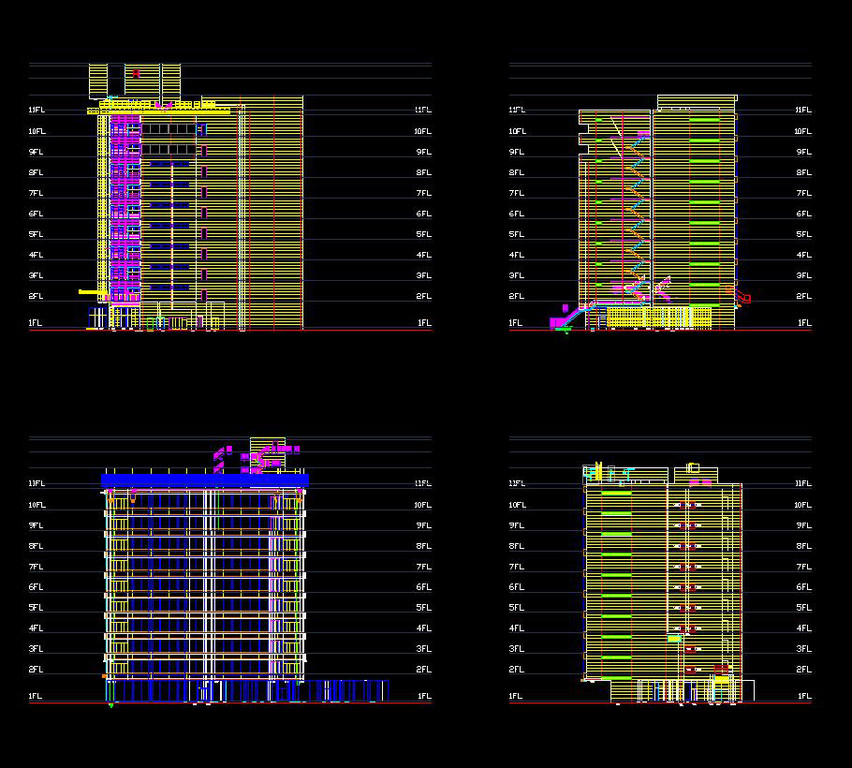The image size is (852, 768).
Task: Click 7FL label right of top-right elevation
Action: [x=804, y=193]
